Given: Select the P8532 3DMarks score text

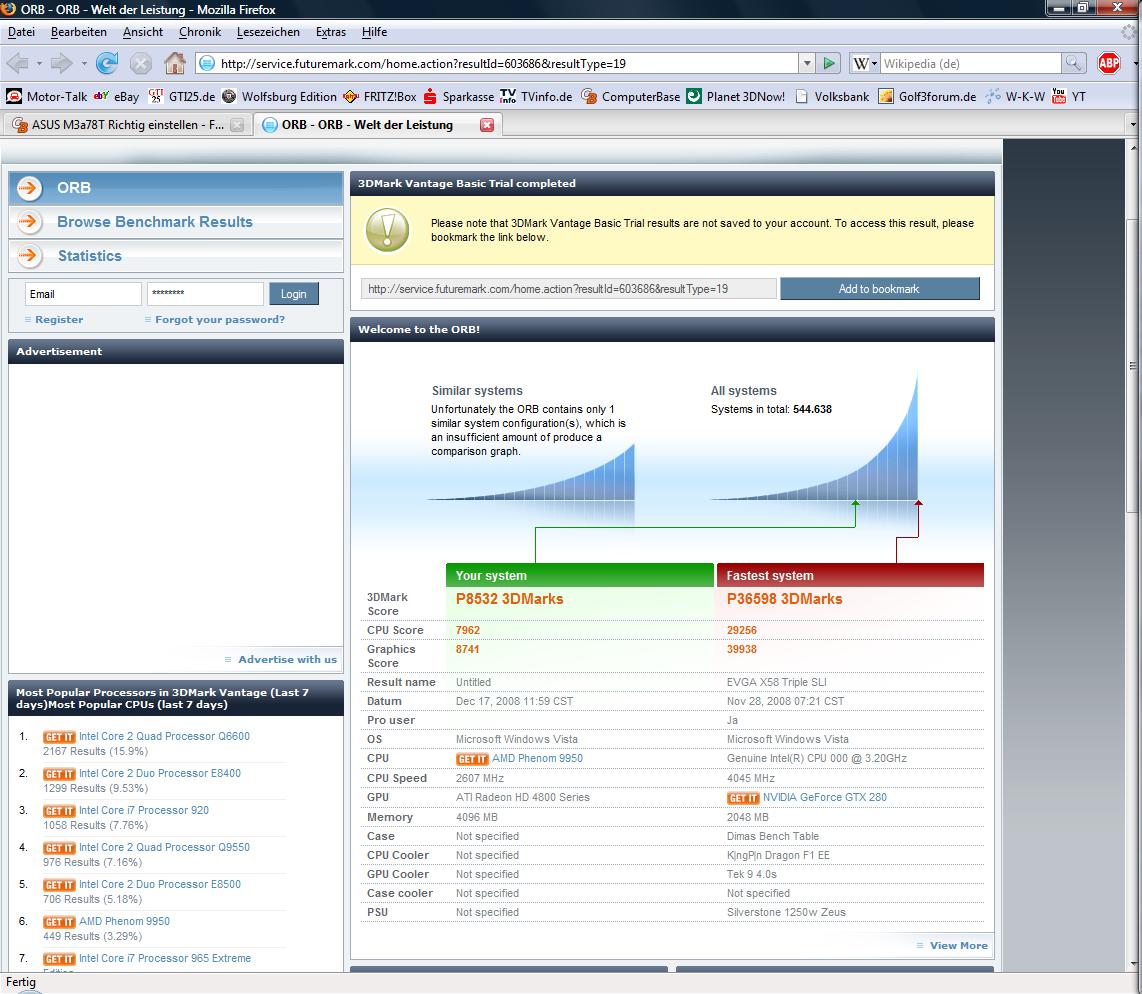Looking at the screenshot, I should coord(509,599).
